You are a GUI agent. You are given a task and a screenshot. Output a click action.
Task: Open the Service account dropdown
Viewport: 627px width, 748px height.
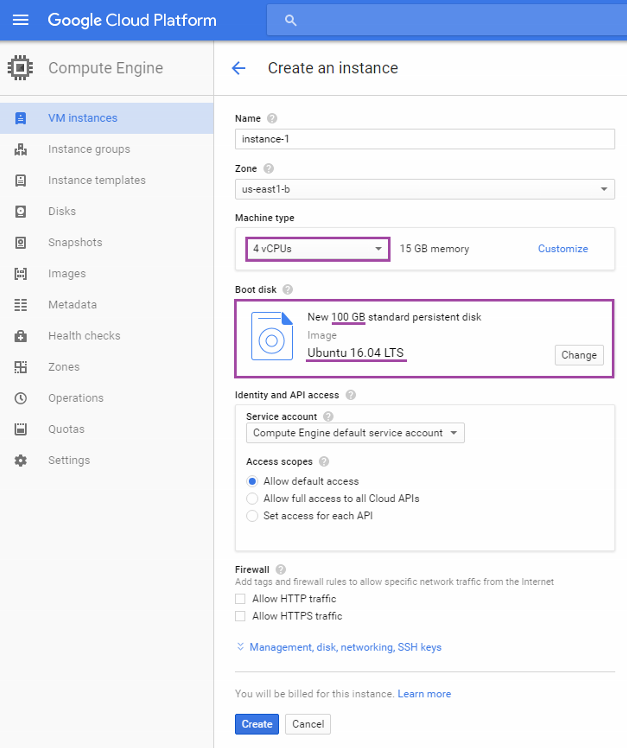pos(355,433)
